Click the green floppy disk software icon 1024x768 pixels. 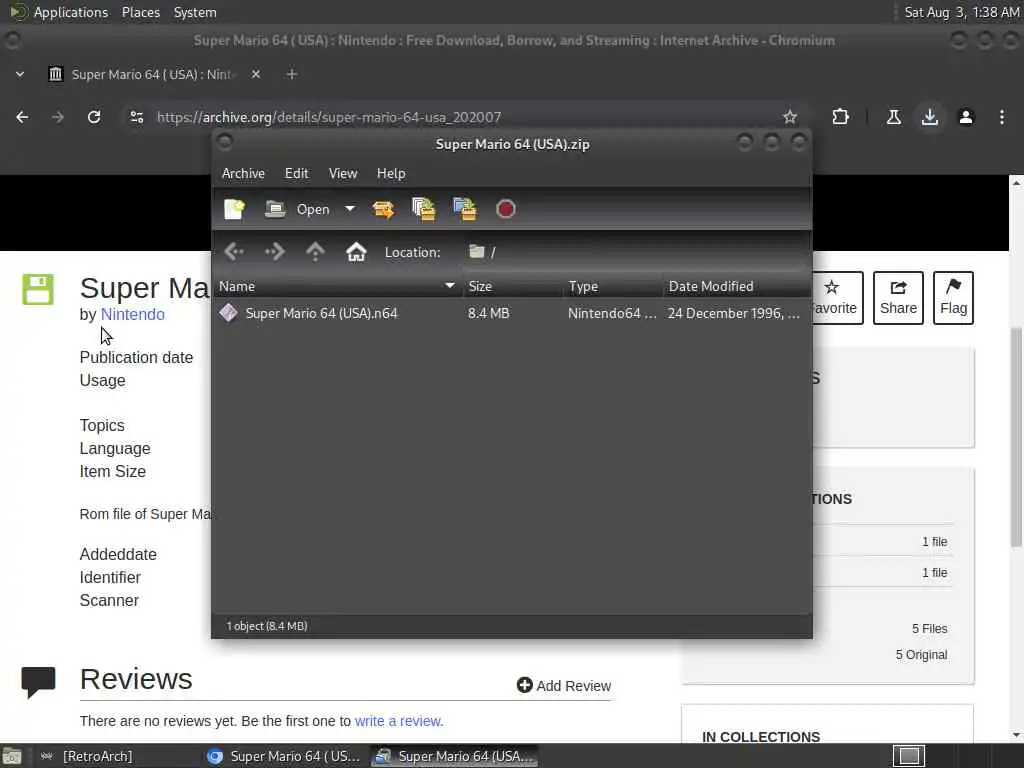click(38, 289)
